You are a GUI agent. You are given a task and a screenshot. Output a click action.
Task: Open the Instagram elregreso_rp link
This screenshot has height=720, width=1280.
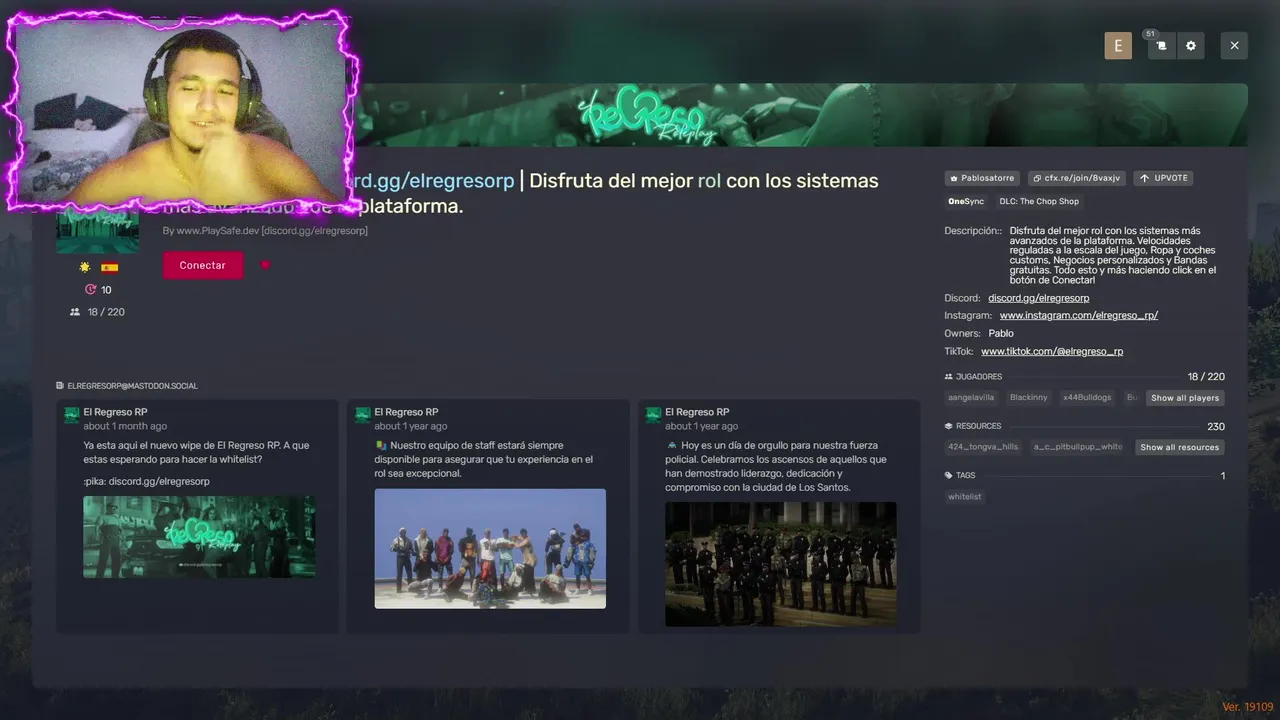pyautogui.click(x=1078, y=315)
